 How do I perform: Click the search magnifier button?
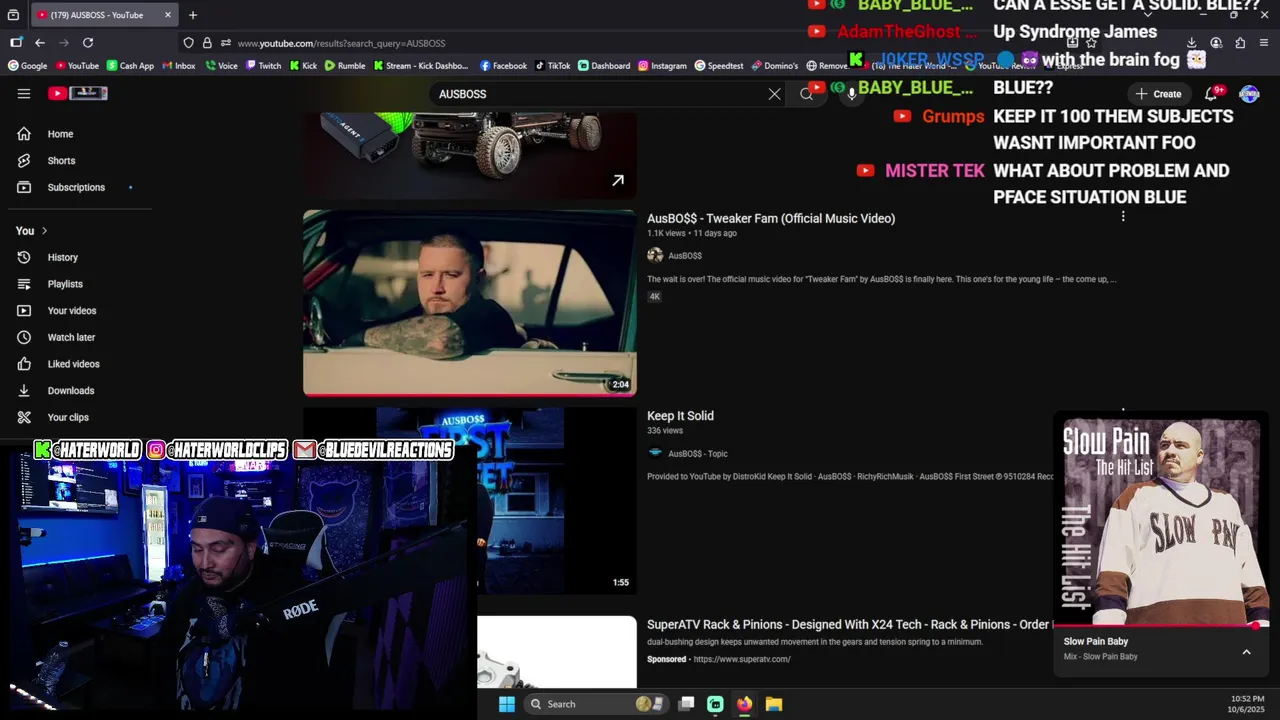point(806,94)
